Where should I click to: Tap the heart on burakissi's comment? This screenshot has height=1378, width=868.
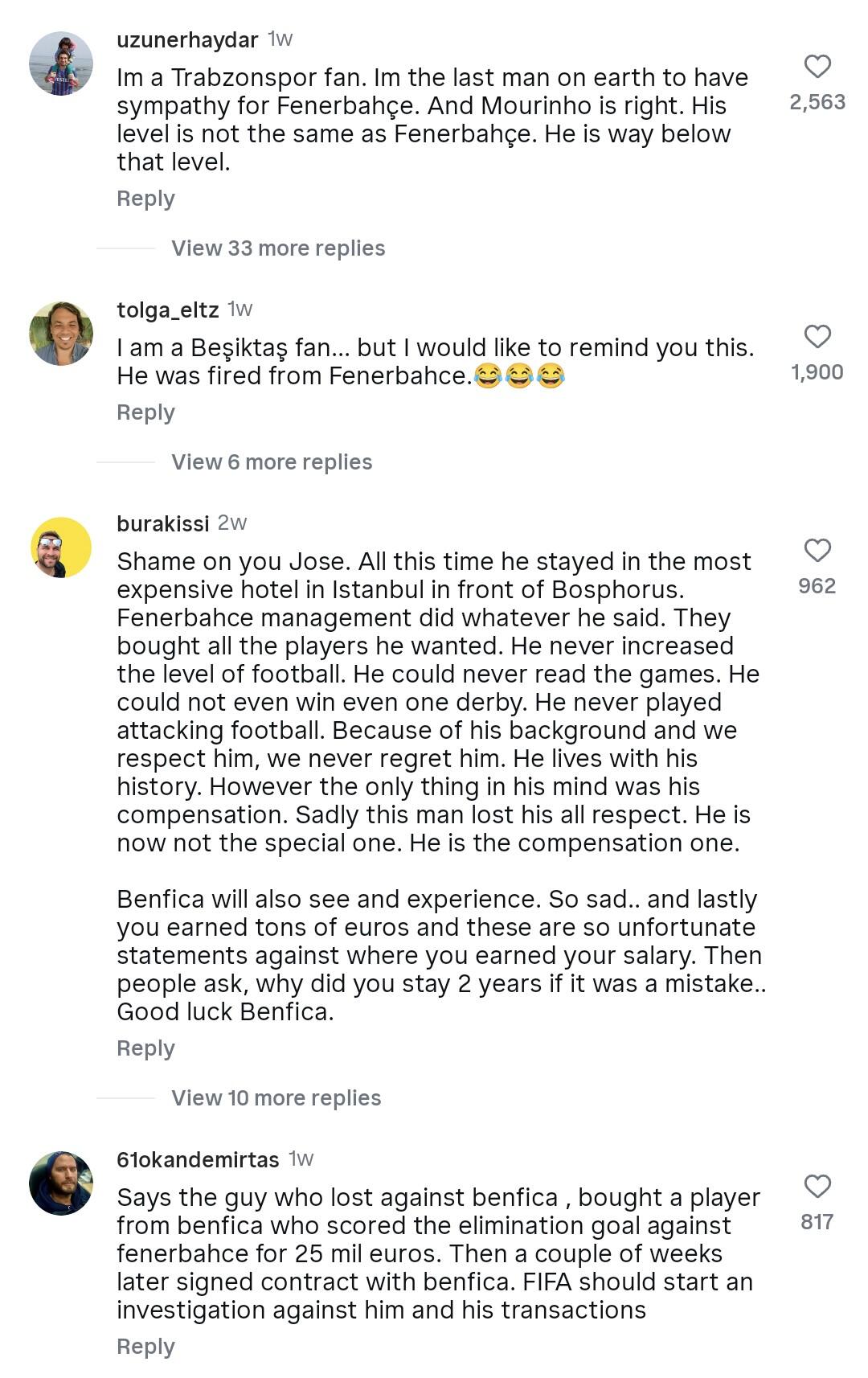point(817,550)
